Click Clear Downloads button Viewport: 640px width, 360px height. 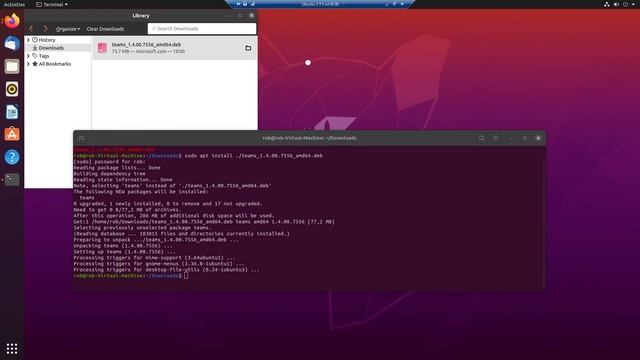pos(105,29)
